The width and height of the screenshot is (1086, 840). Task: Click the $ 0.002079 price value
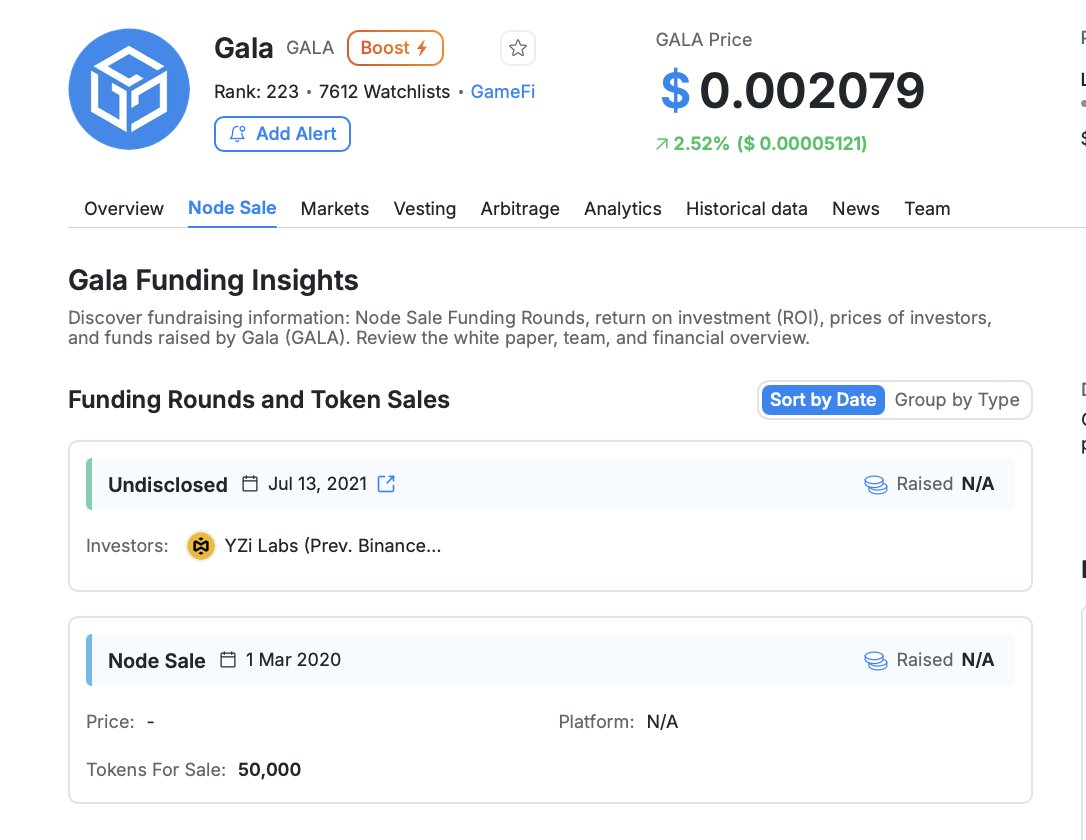793,91
